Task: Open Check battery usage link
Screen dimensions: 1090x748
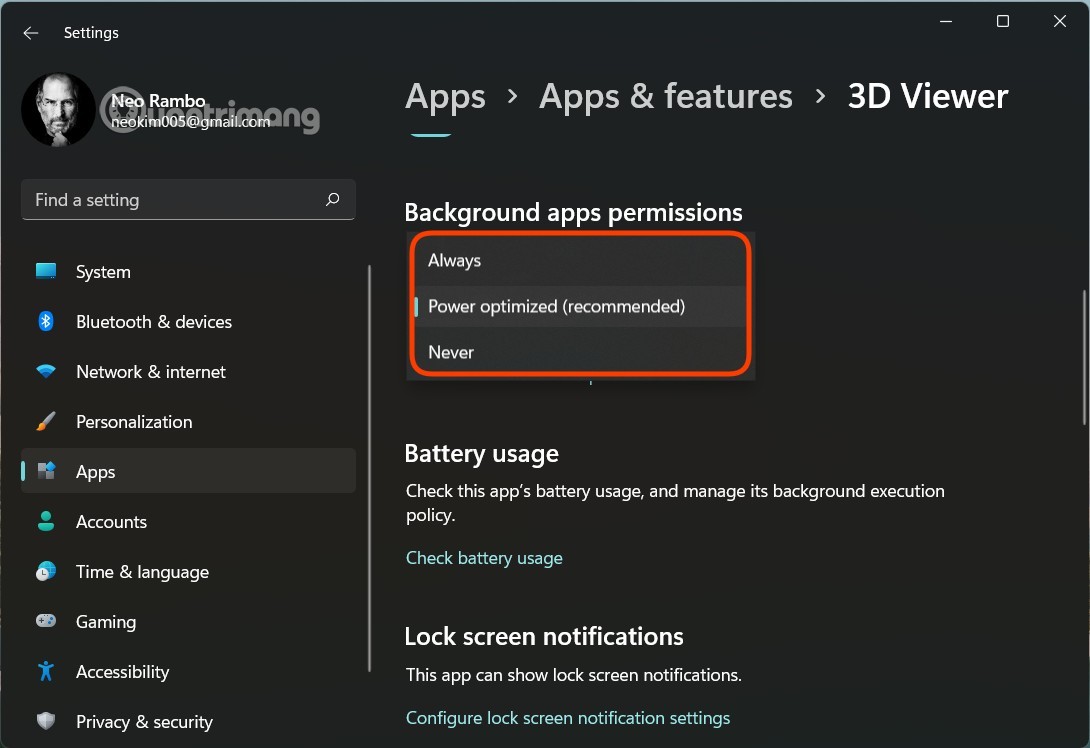Action: coord(484,558)
